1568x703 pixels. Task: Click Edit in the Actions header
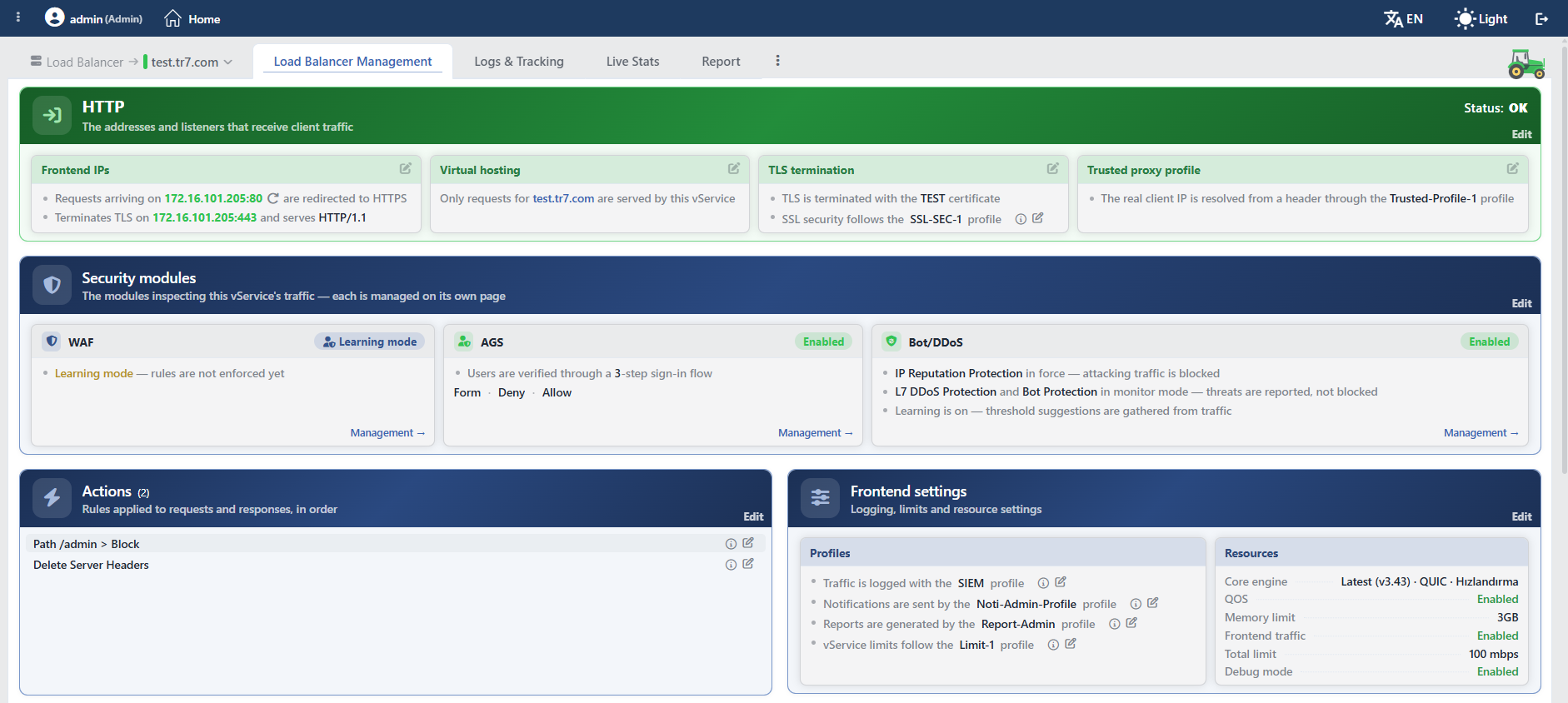(753, 516)
